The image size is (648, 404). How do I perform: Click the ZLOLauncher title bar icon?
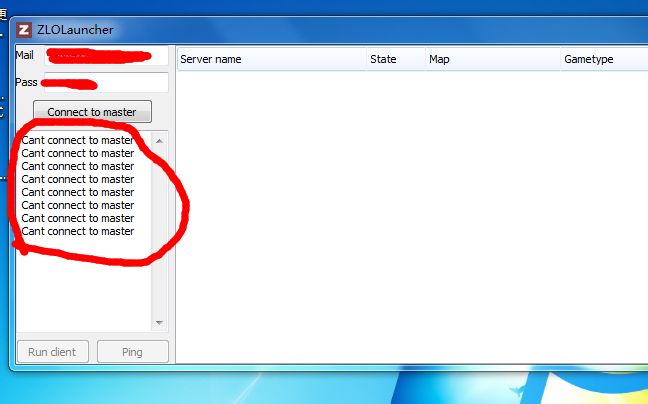[x=24, y=30]
